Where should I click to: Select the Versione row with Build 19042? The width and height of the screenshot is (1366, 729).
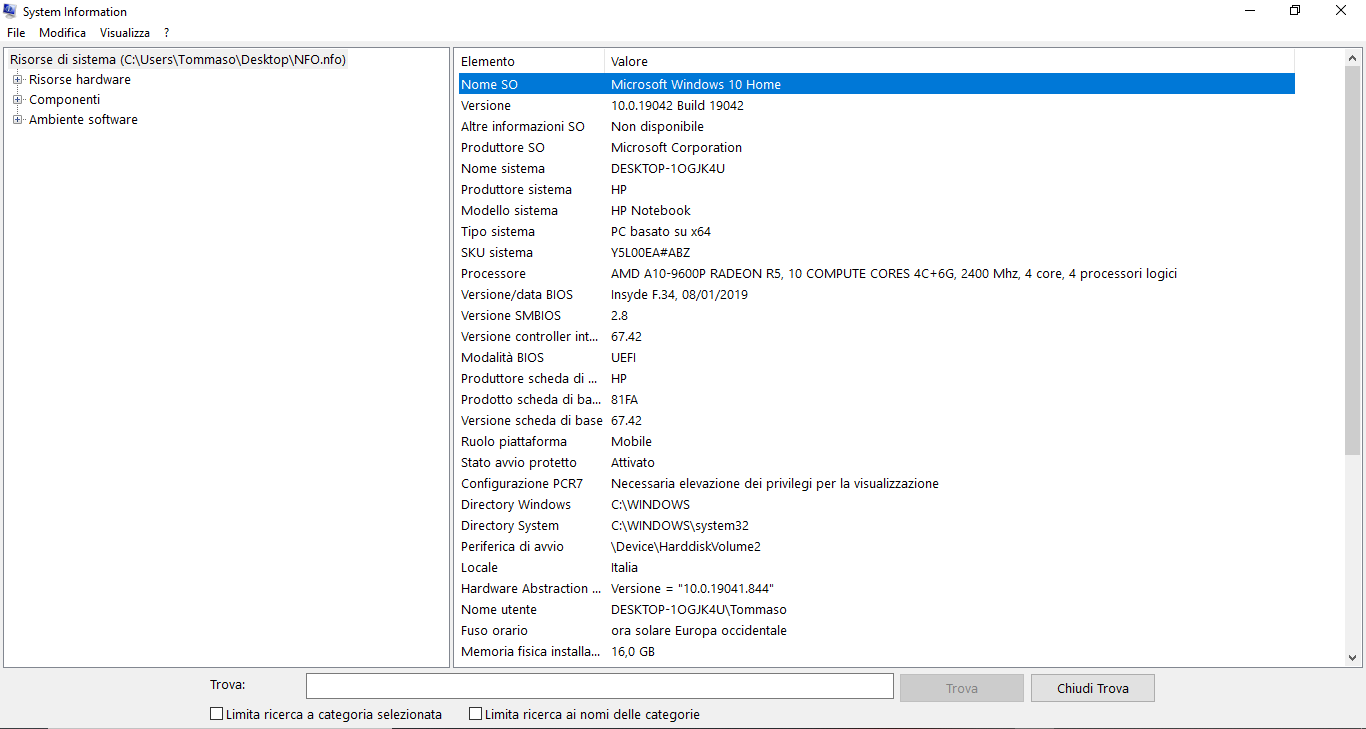coord(877,105)
